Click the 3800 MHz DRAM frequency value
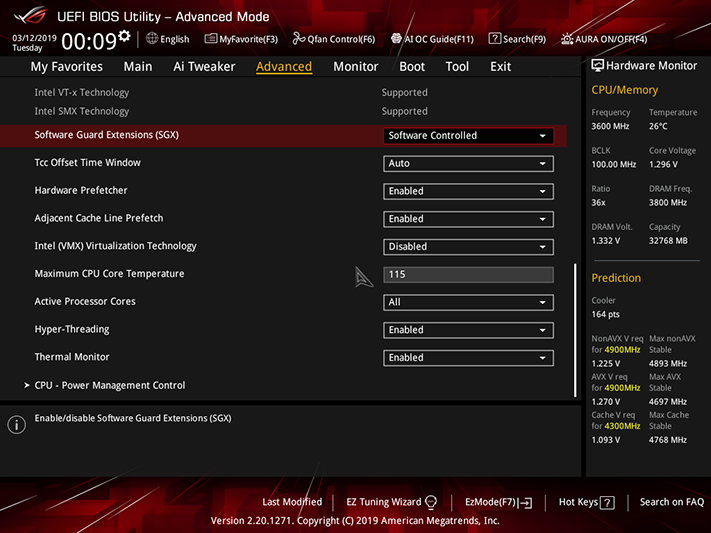 tap(668, 203)
